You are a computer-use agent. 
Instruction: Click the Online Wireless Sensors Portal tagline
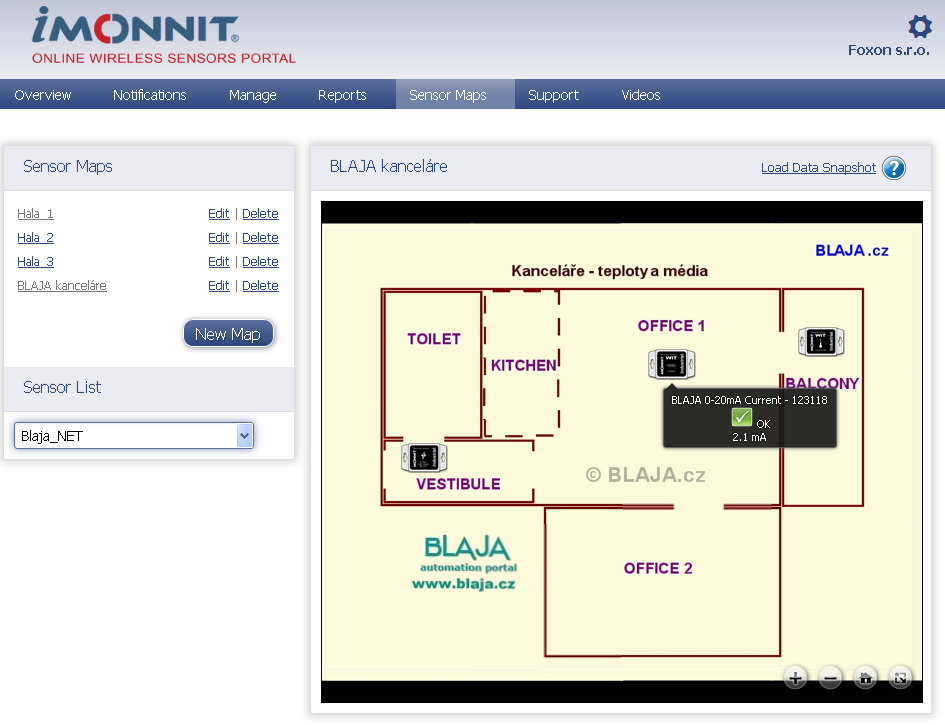(x=164, y=58)
